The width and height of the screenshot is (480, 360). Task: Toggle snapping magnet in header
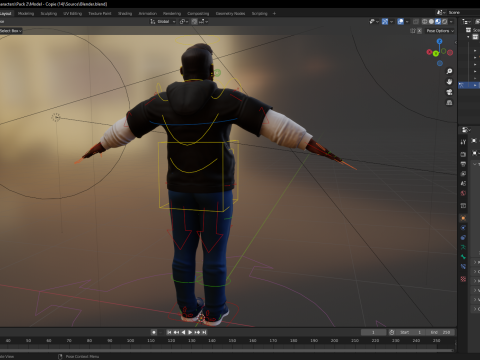pyautogui.click(x=194, y=22)
